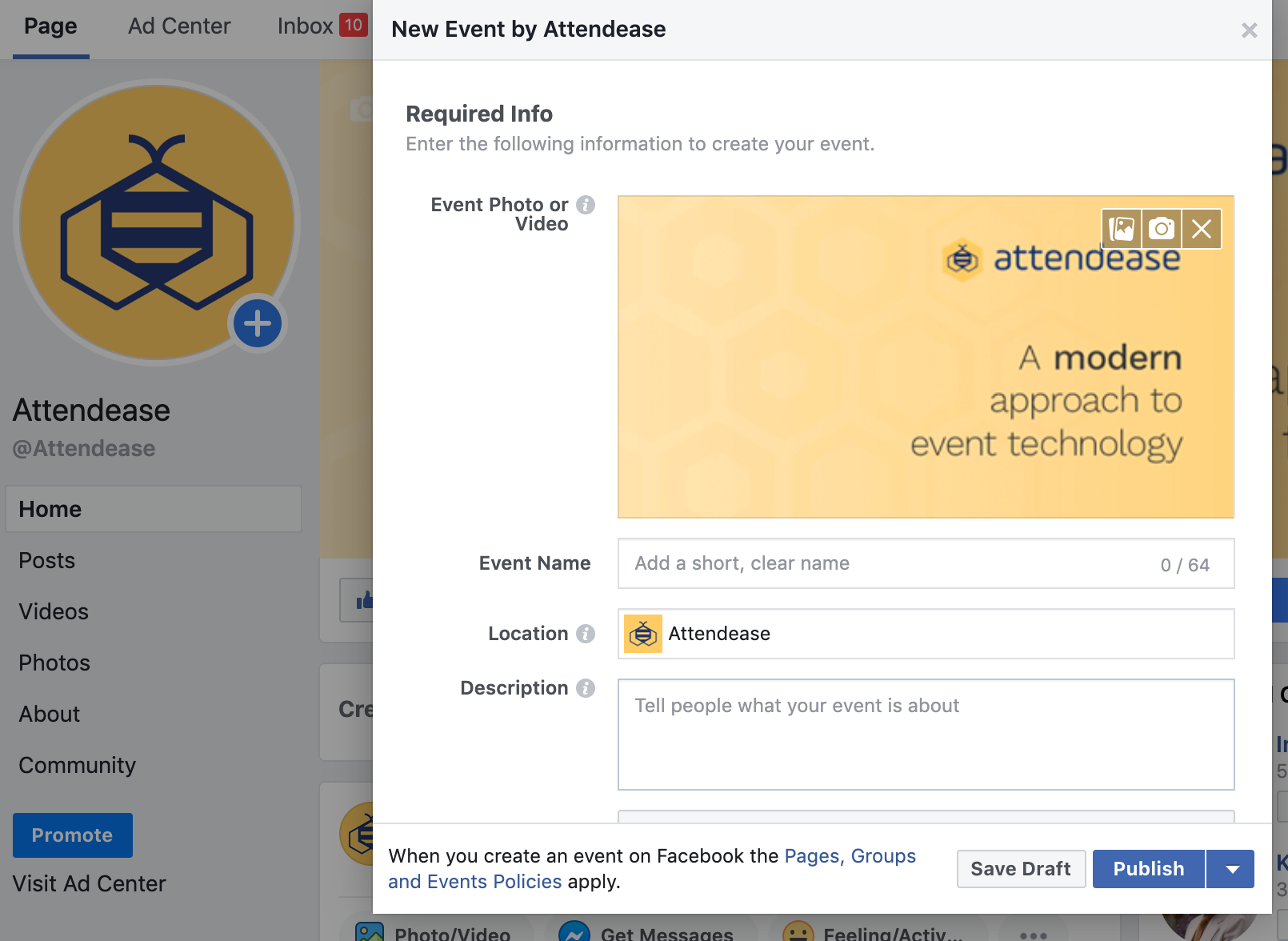Remove the event photo with X icon
Image resolution: width=1288 pixels, height=941 pixels.
(x=1202, y=229)
